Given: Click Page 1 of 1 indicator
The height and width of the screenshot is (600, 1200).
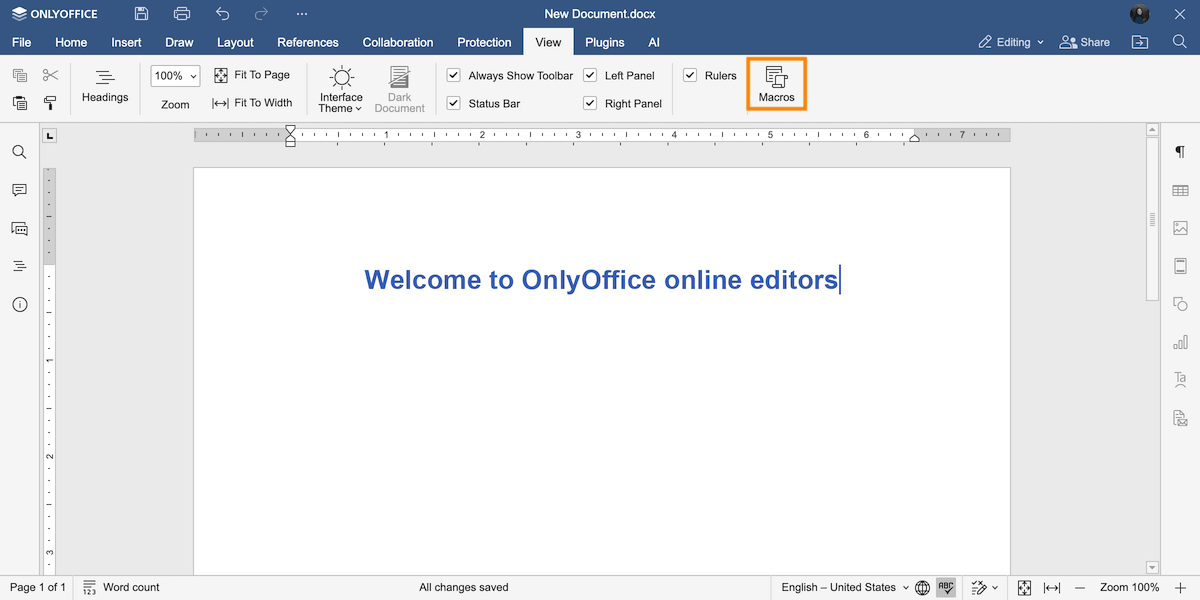Looking at the screenshot, I should [38, 587].
